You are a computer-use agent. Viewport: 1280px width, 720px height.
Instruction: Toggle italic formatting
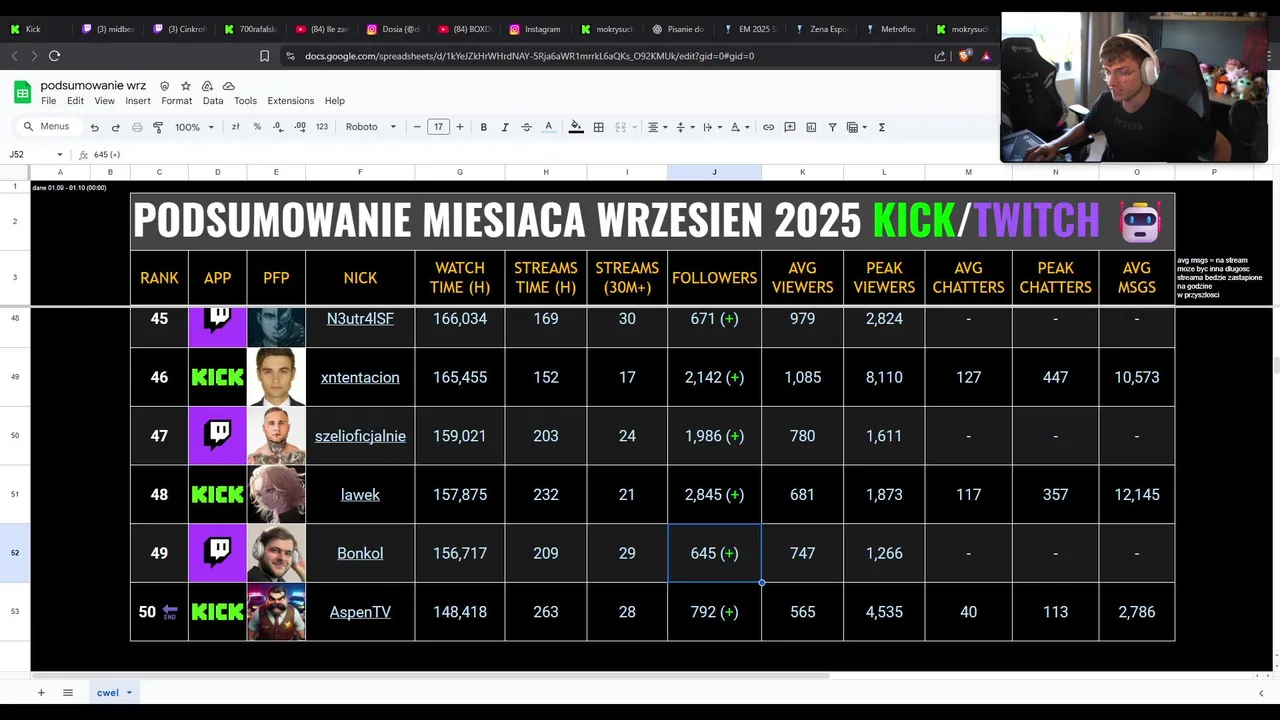505,127
